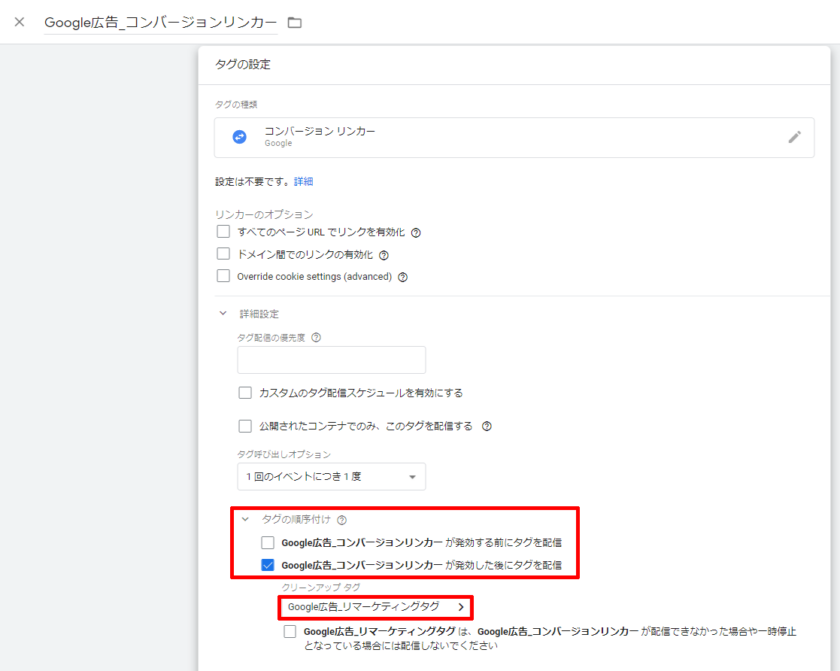This screenshot has height=671, width=840.
Task: Click the コンバージョン リンカー blue tag icon
Action: tap(239, 137)
